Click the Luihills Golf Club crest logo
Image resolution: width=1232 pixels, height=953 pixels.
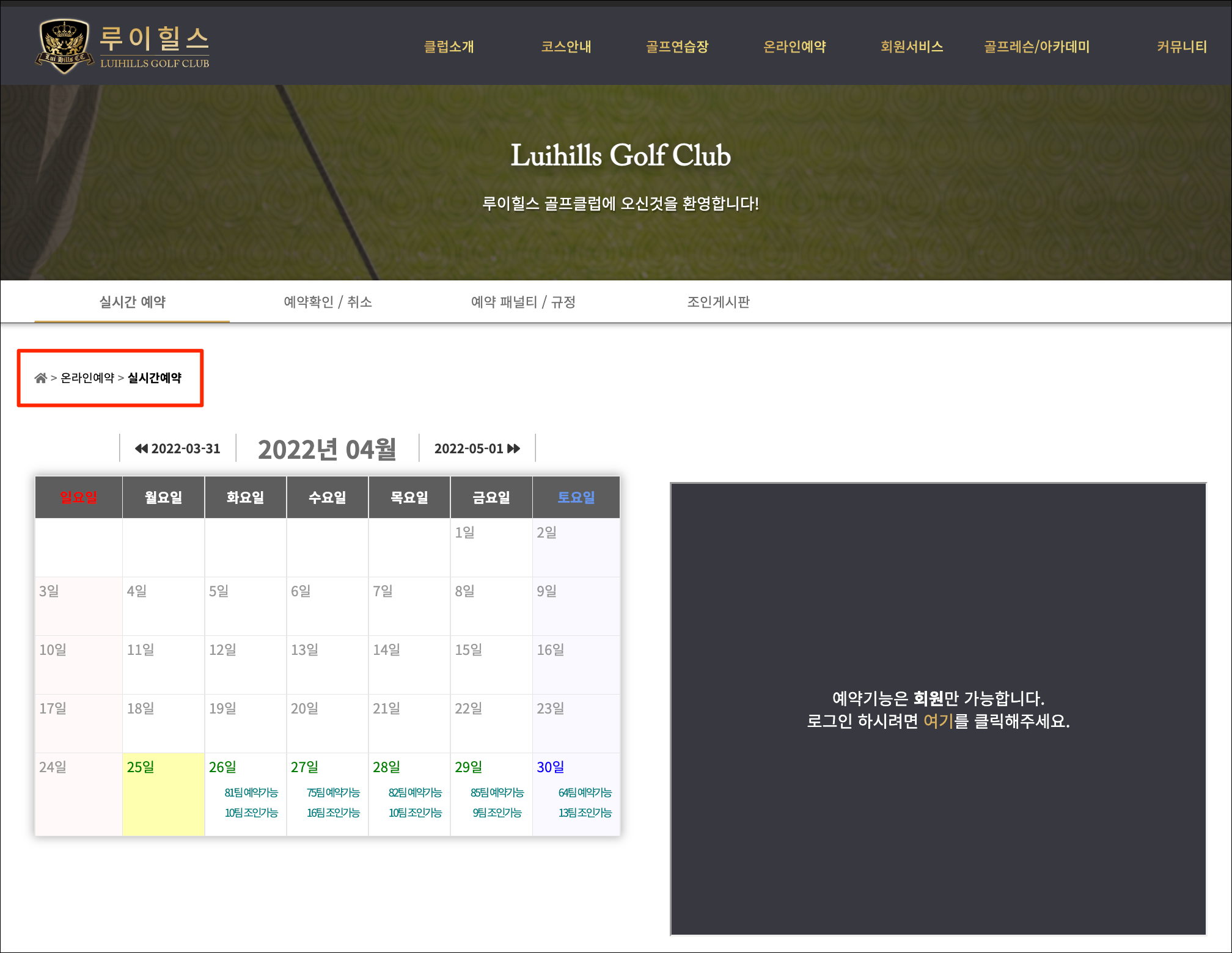tap(64, 46)
